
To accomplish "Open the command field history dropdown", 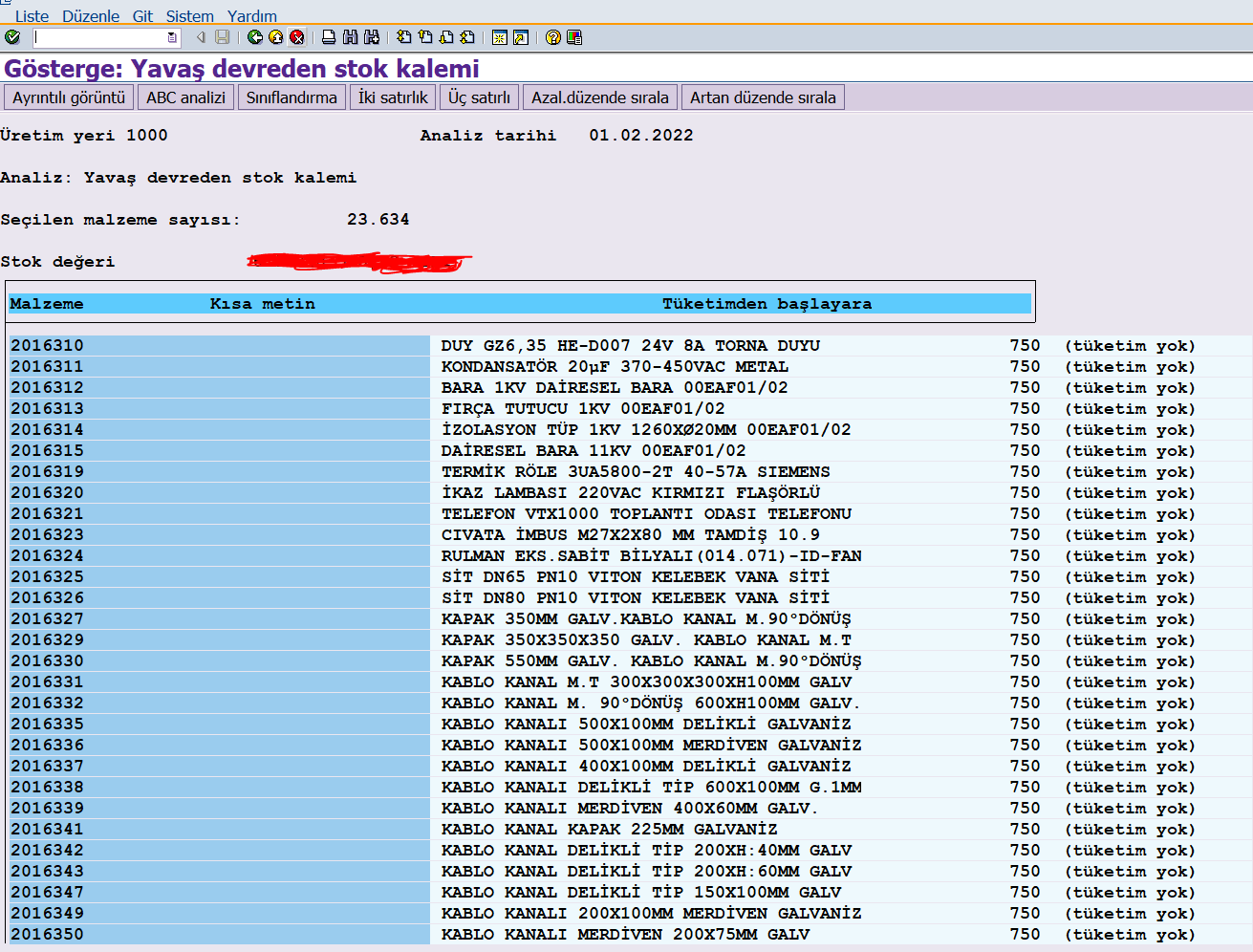I will tap(172, 37).
